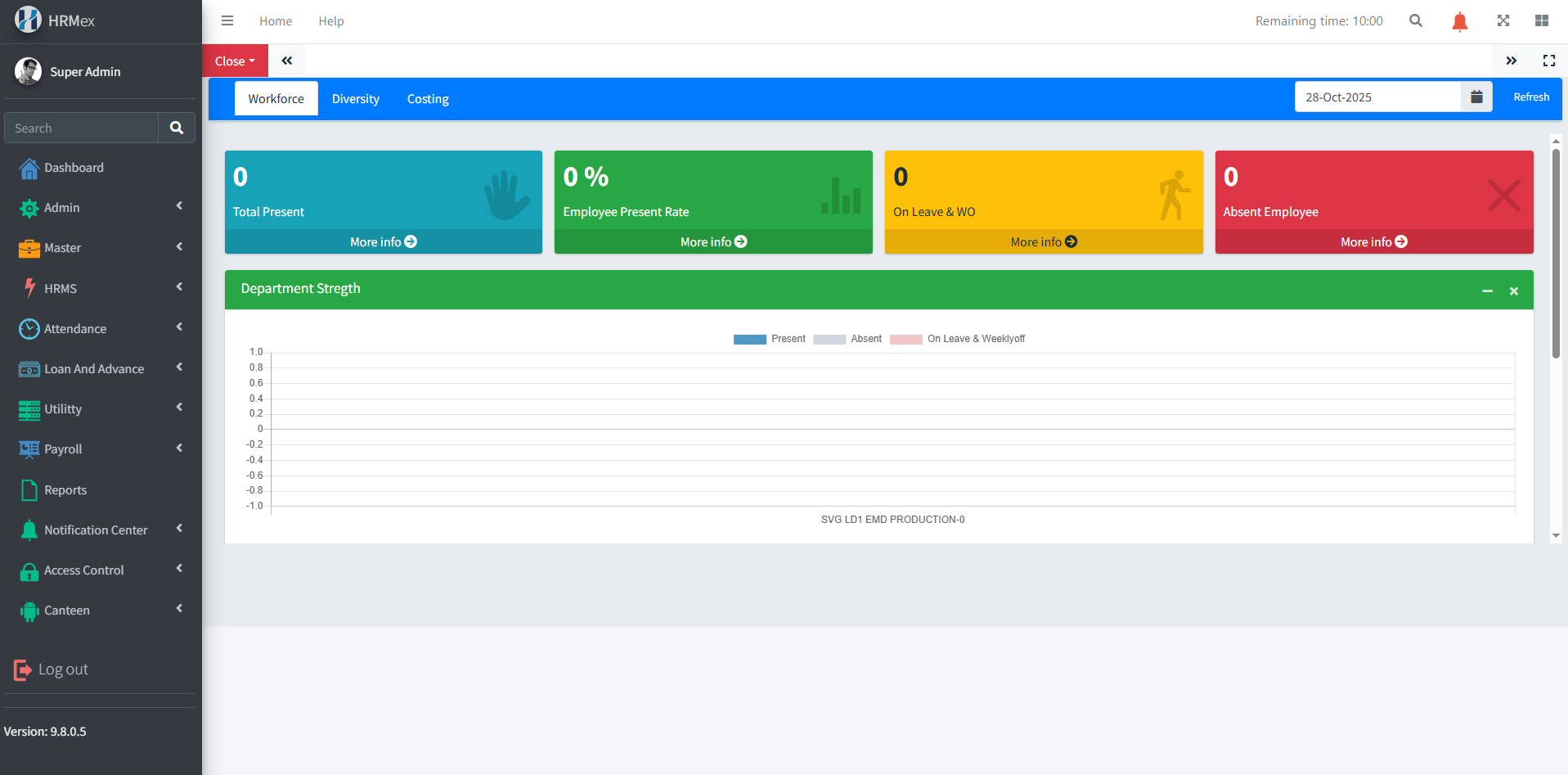This screenshot has width=1568, height=775.
Task: Open the Close dropdown menu
Action: [x=234, y=60]
